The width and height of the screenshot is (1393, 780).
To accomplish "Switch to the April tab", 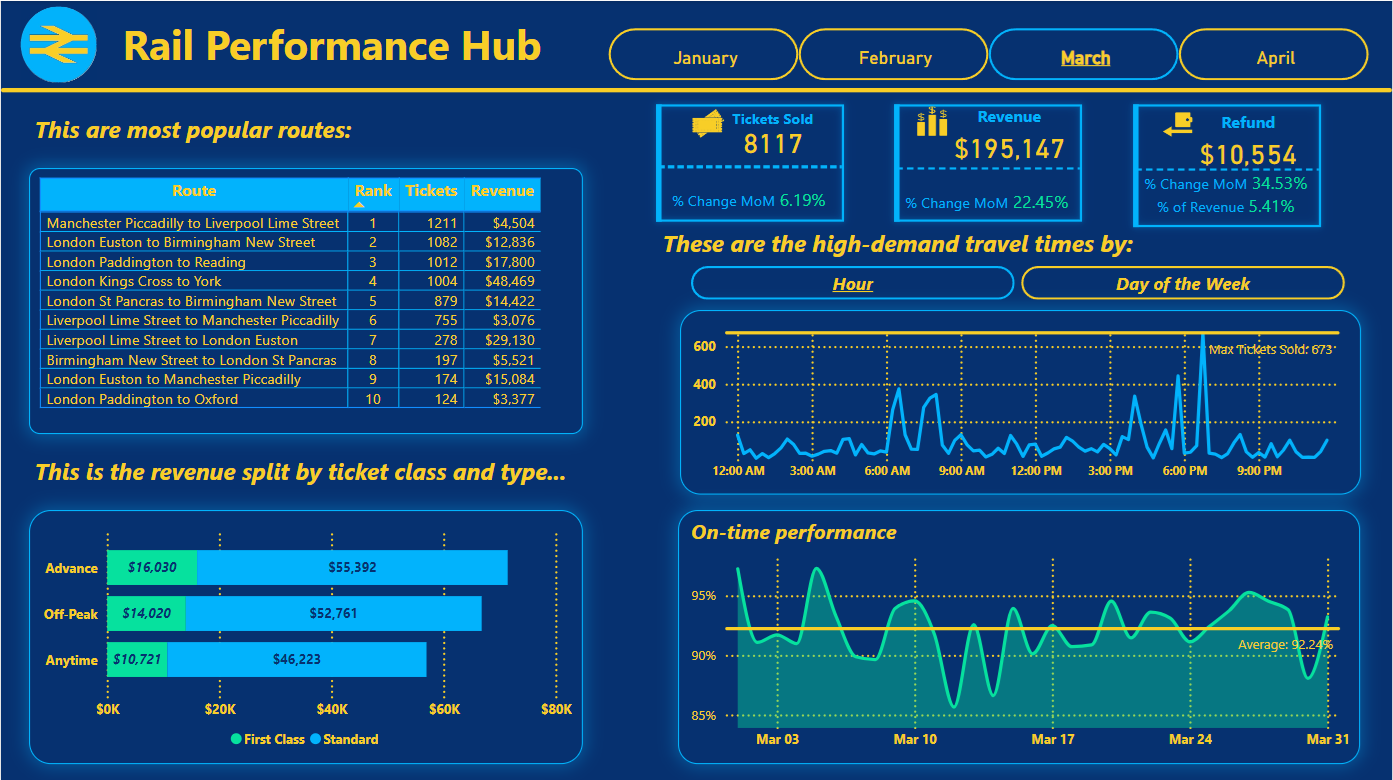I will [x=1276, y=54].
